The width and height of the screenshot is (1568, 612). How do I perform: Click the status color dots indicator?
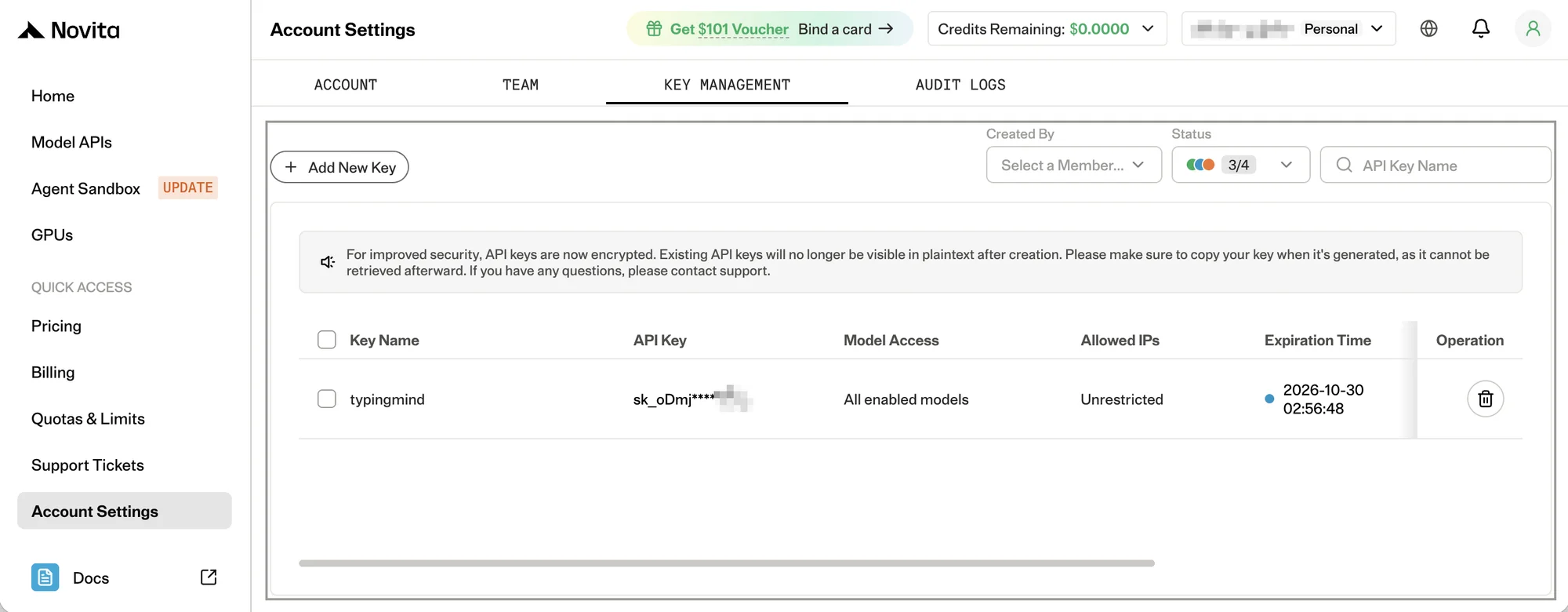coord(1200,165)
